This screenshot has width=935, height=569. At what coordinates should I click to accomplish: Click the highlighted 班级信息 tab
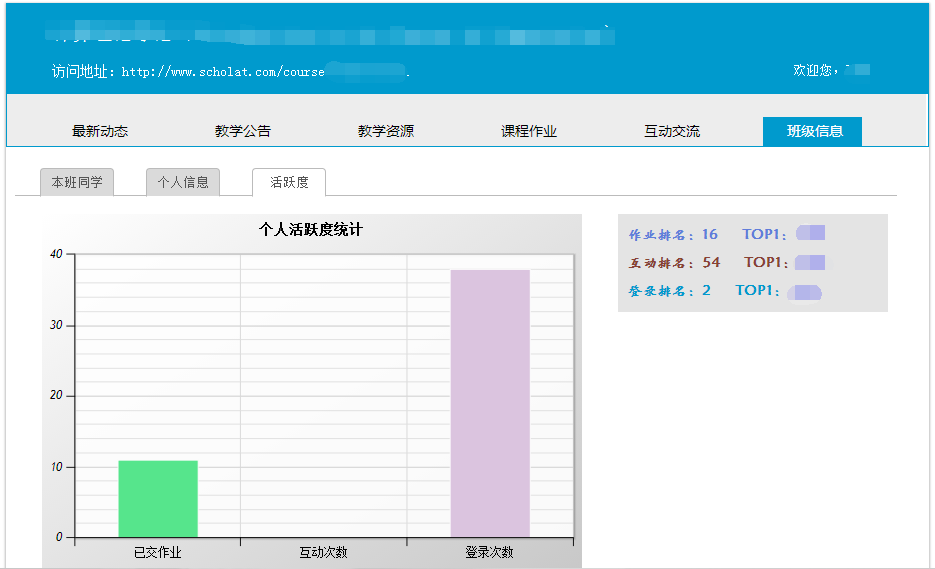(812, 131)
